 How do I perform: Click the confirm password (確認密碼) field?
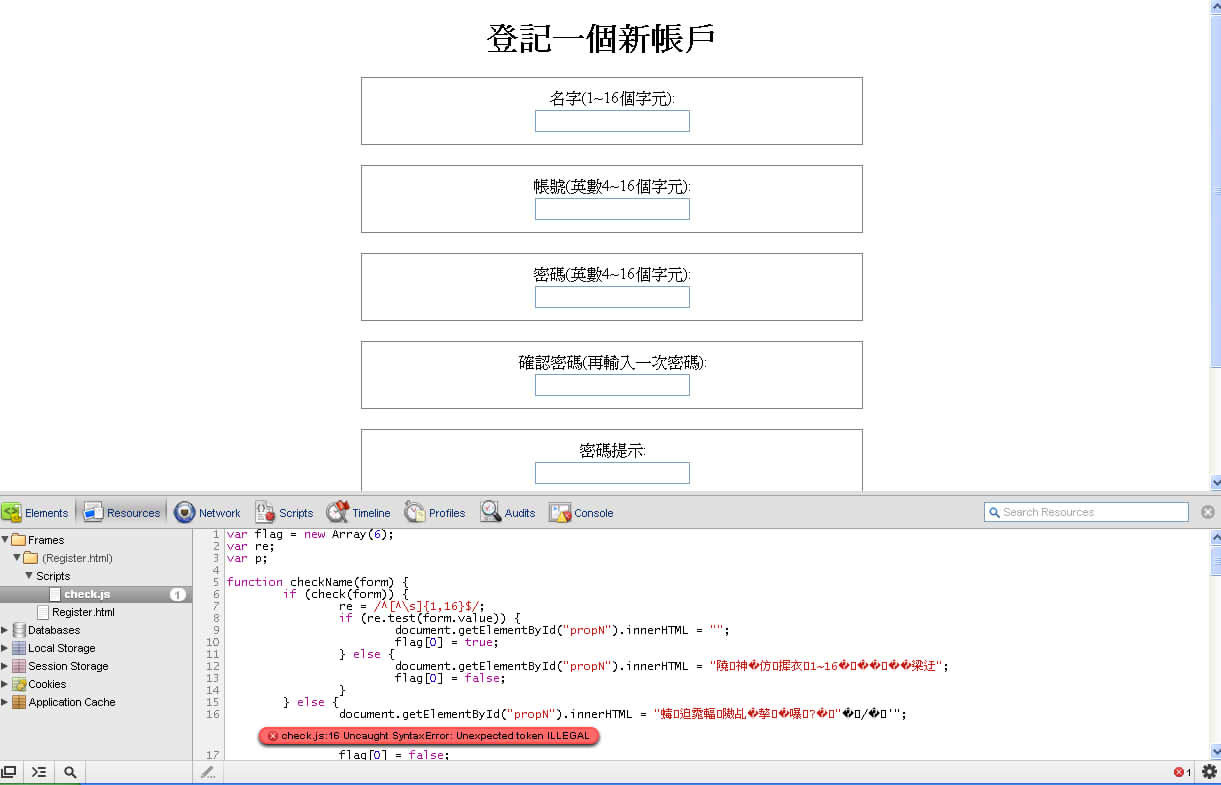click(612, 385)
